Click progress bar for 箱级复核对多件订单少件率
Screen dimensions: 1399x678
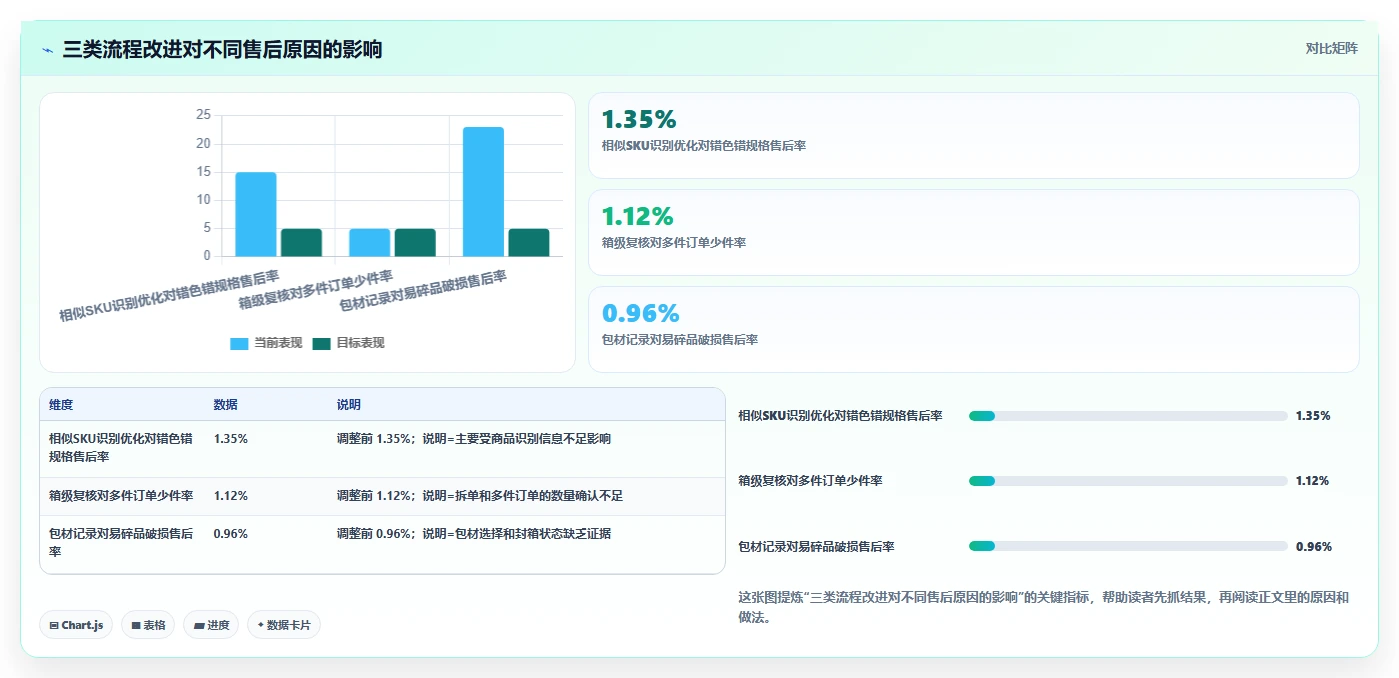(1128, 481)
